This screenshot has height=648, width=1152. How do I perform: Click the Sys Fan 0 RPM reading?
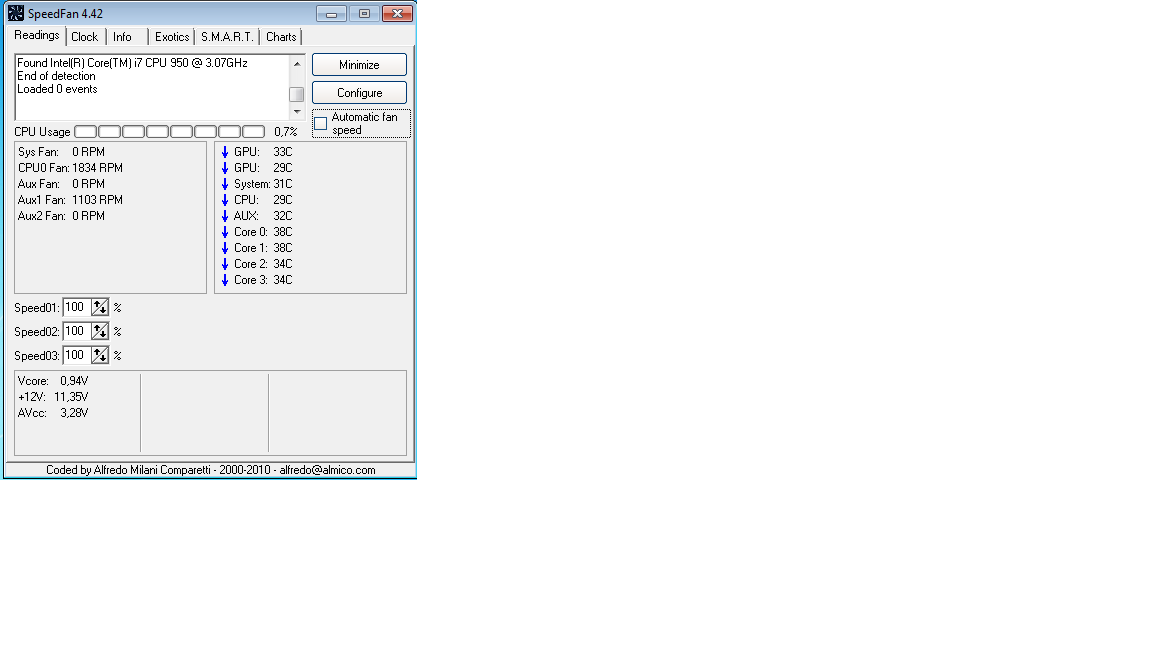(x=62, y=152)
